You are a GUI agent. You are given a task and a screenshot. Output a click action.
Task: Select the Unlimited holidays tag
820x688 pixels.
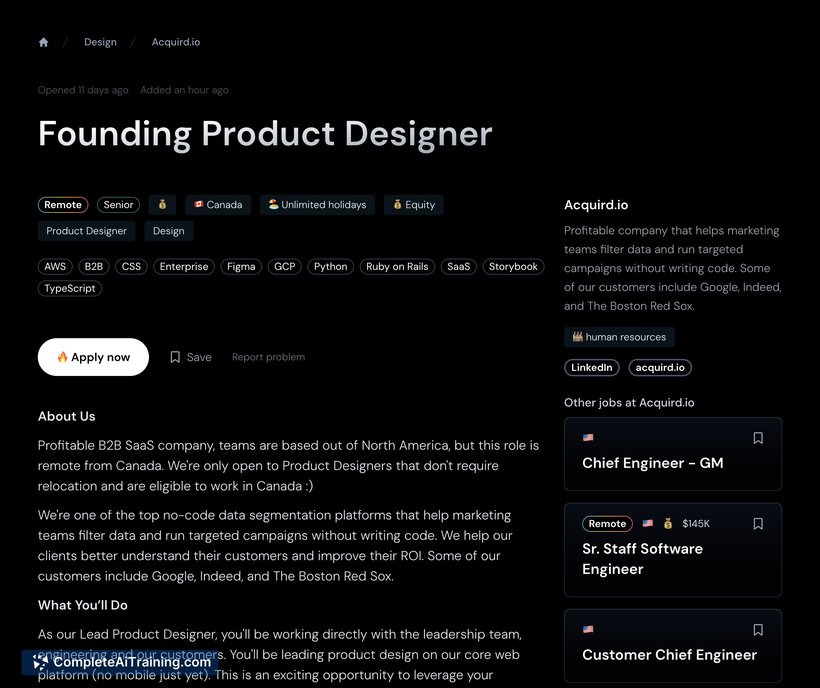(317, 205)
